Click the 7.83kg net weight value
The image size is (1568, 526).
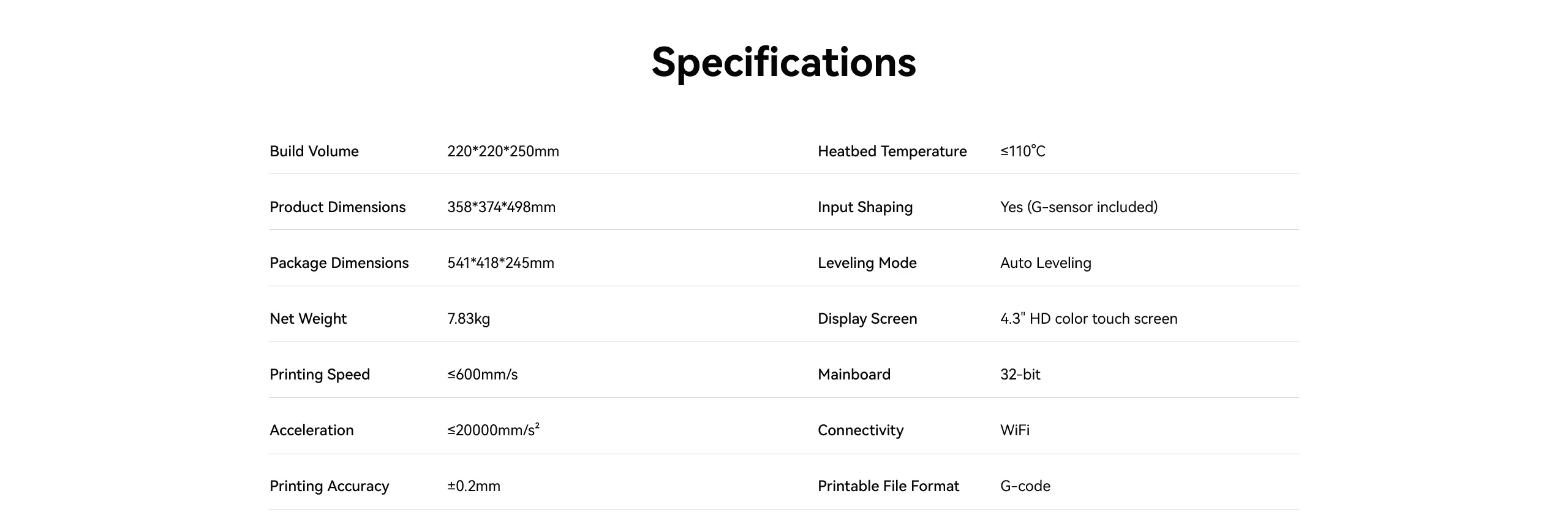coord(469,319)
